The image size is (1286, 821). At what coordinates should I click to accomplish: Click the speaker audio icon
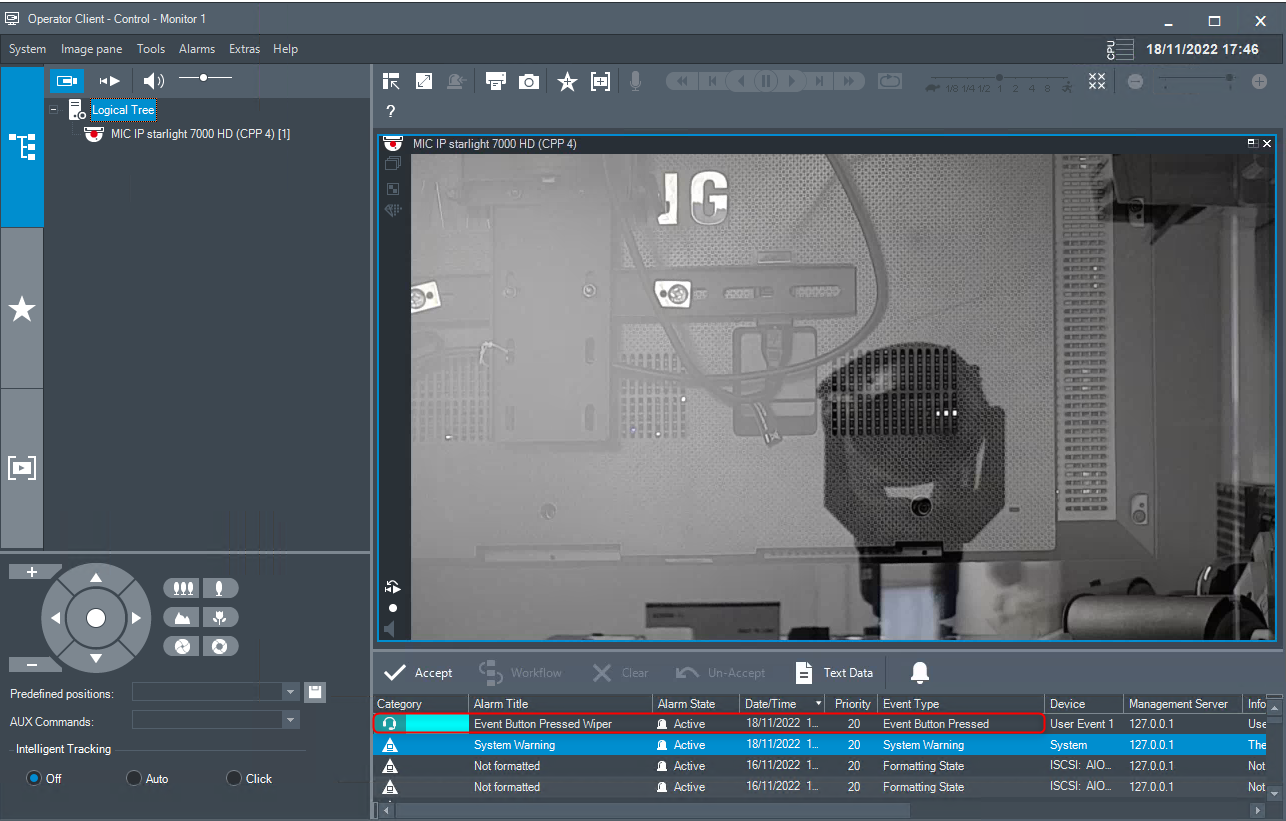tap(153, 80)
